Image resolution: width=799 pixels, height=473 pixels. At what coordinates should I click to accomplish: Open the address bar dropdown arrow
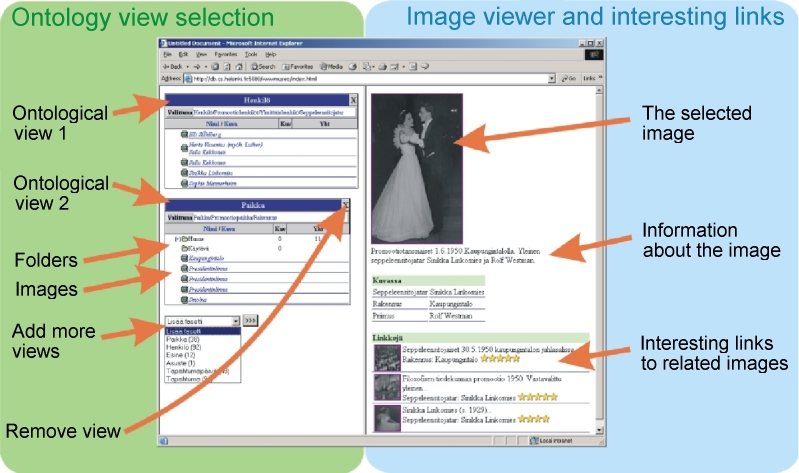click(x=551, y=78)
